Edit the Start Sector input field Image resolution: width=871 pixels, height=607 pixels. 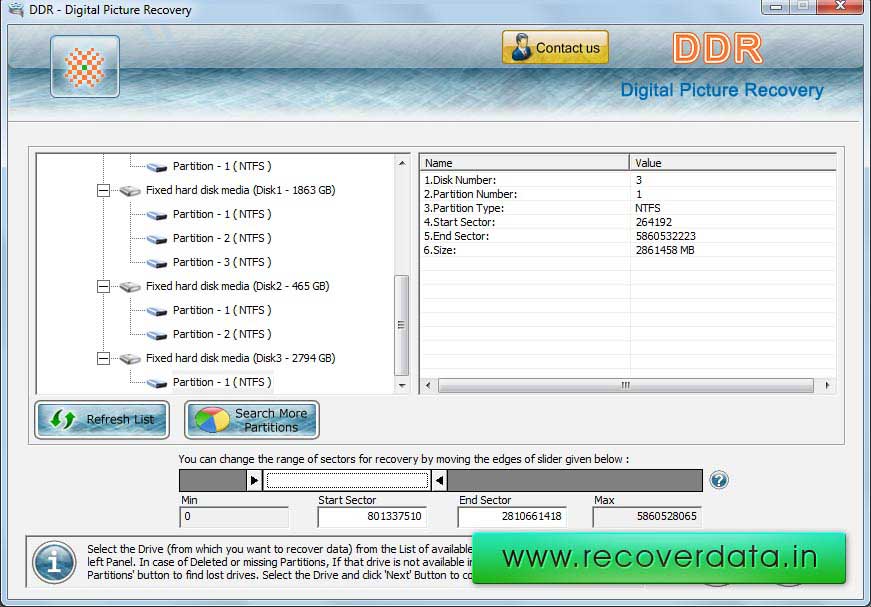point(372,518)
